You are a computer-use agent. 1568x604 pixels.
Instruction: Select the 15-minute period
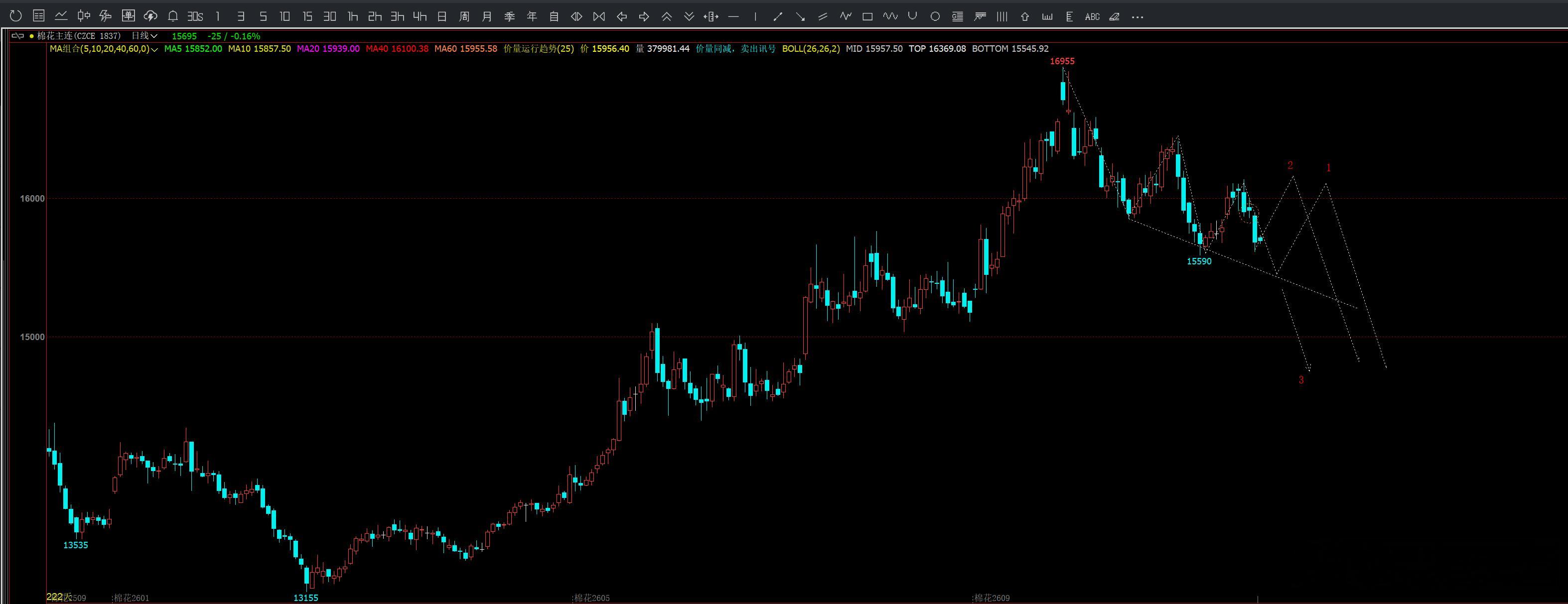coord(307,17)
